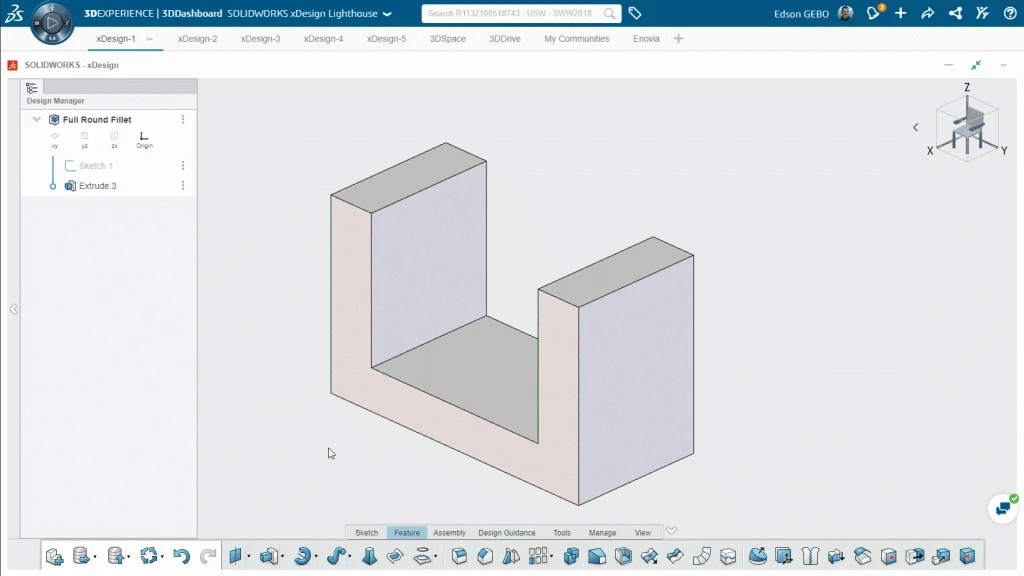
Task: Switch to the Assembly tab
Action: [449, 533]
